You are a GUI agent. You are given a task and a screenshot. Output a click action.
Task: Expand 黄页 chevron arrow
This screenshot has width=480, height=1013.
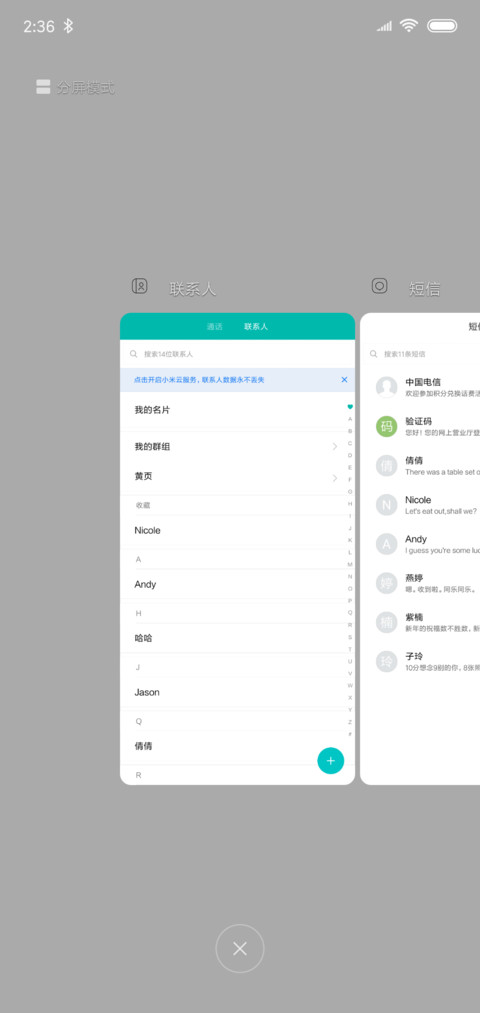[x=335, y=478]
